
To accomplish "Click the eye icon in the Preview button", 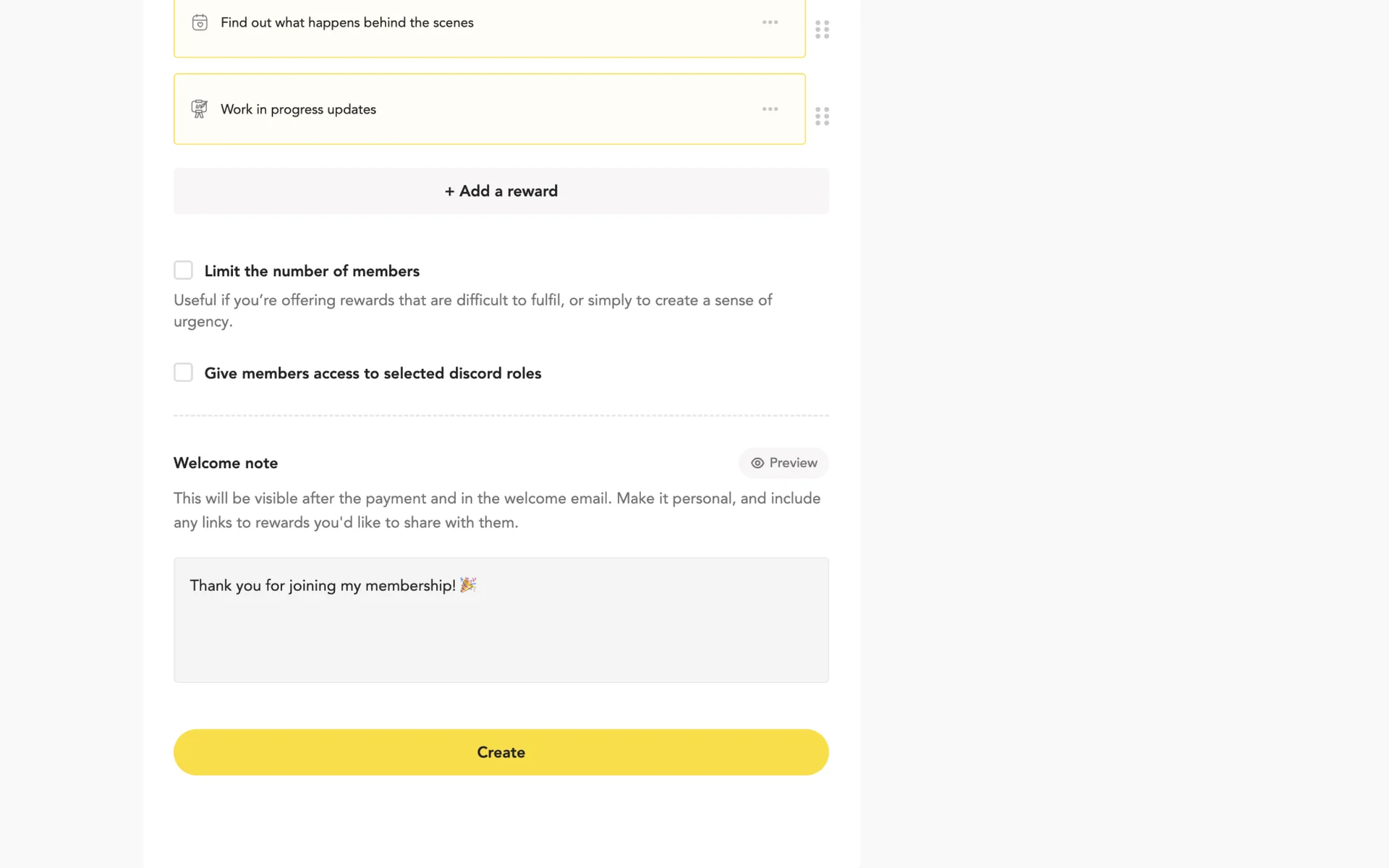I will tap(757, 463).
